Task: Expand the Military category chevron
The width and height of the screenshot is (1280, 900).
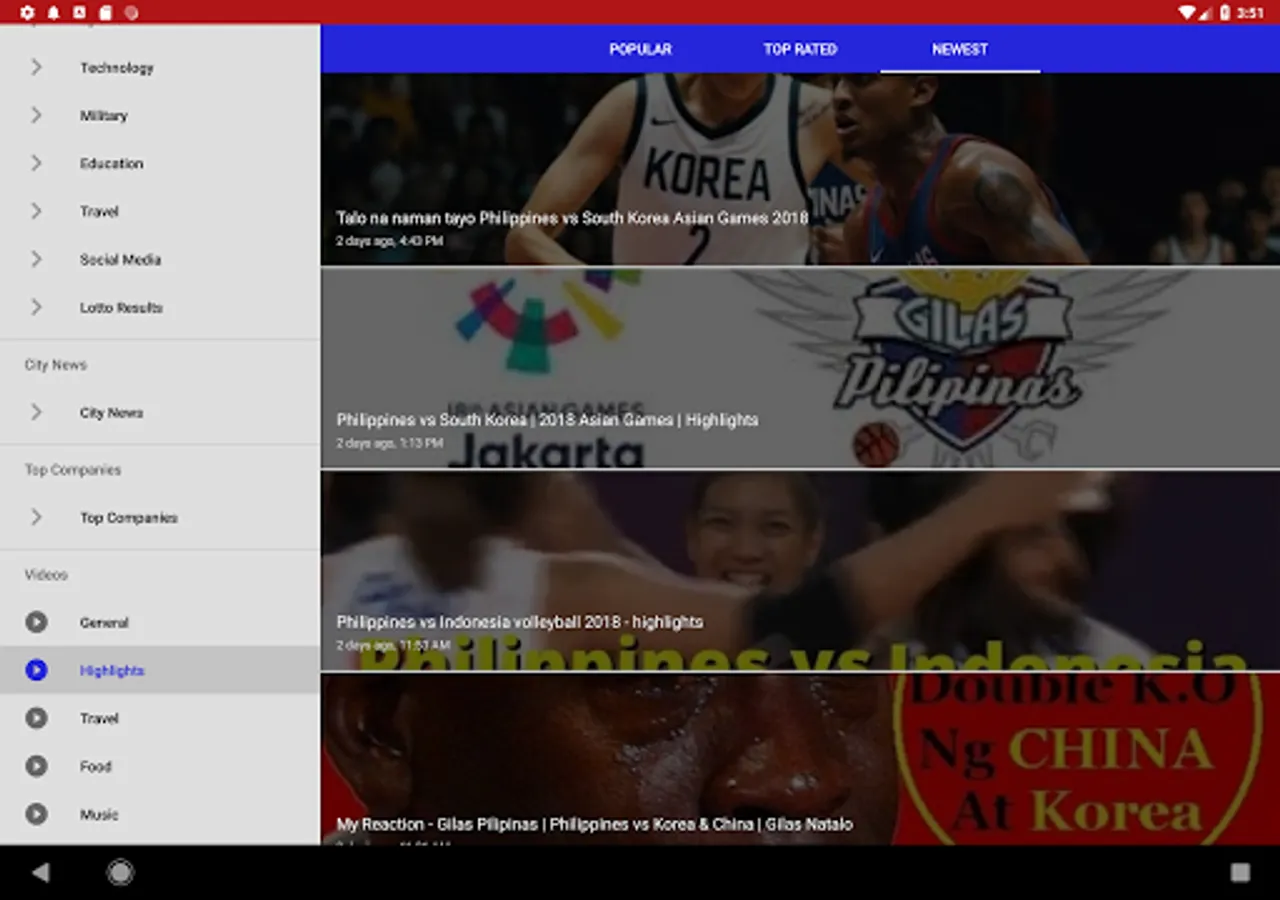Action: click(x=36, y=115)
